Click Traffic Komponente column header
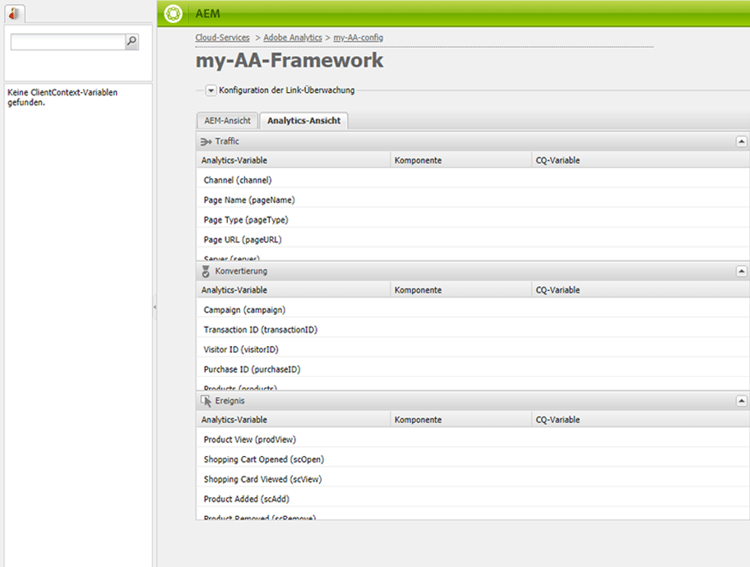750x567 pixels. [461, 160]
